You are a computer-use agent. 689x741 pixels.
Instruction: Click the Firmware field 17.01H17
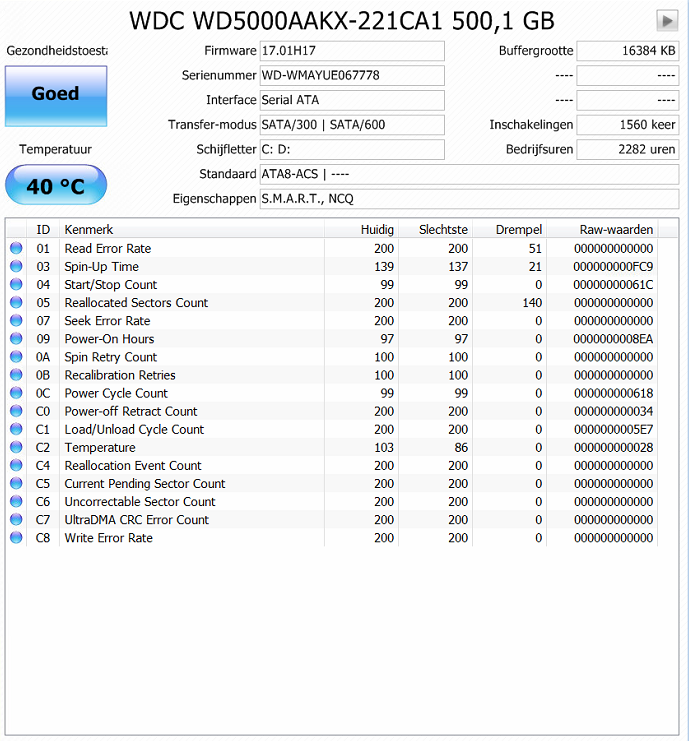(x=352, y=51)
